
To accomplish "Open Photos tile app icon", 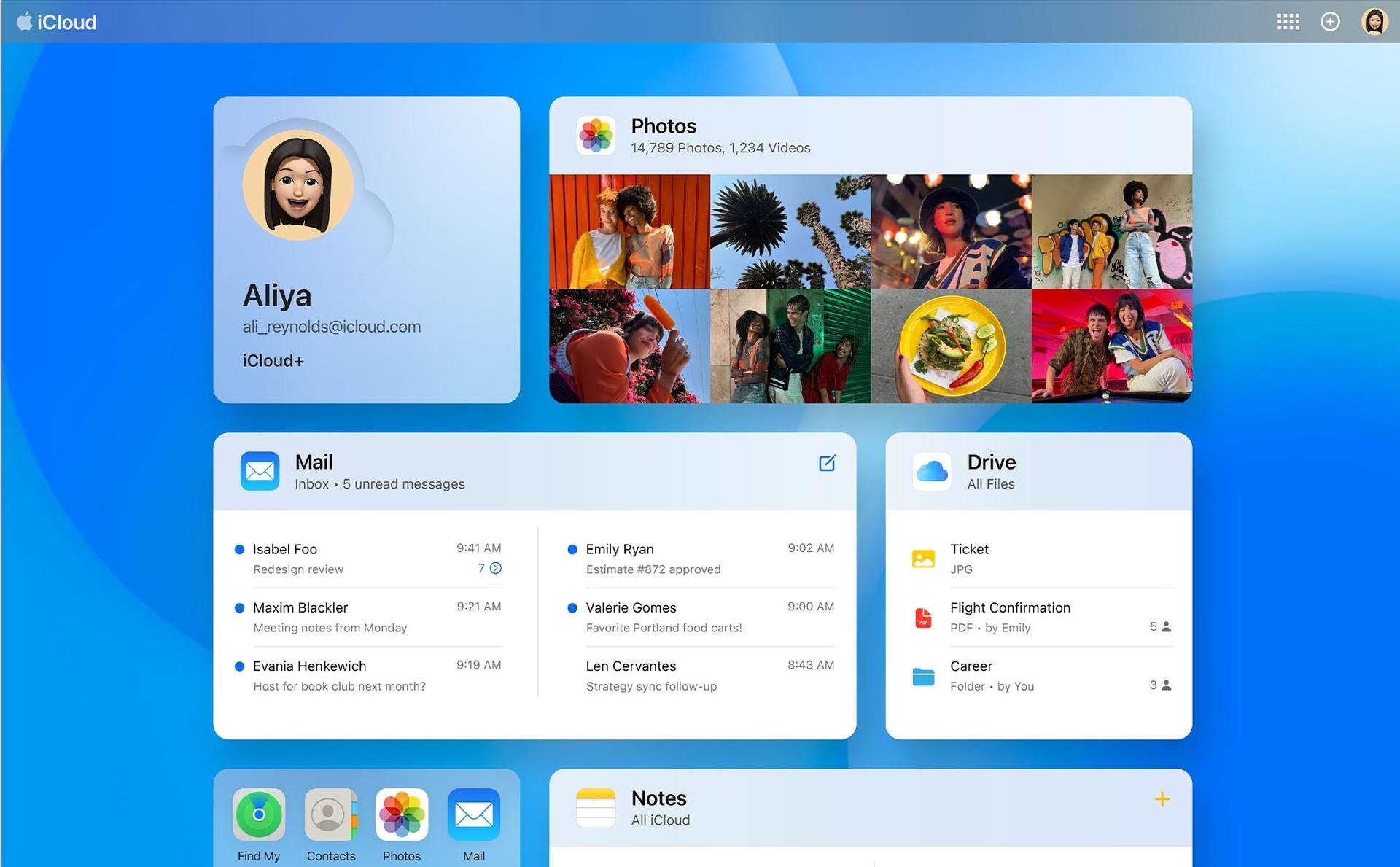I will click(596, 135).
